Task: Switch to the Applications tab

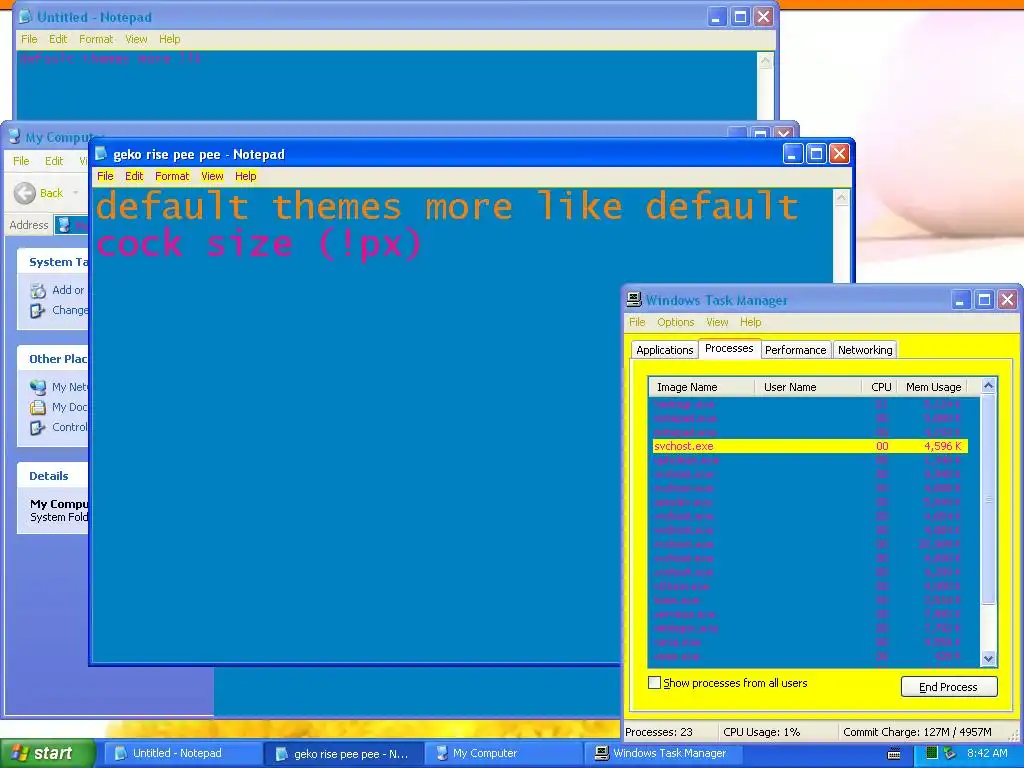Action: (x=664, y=350)
